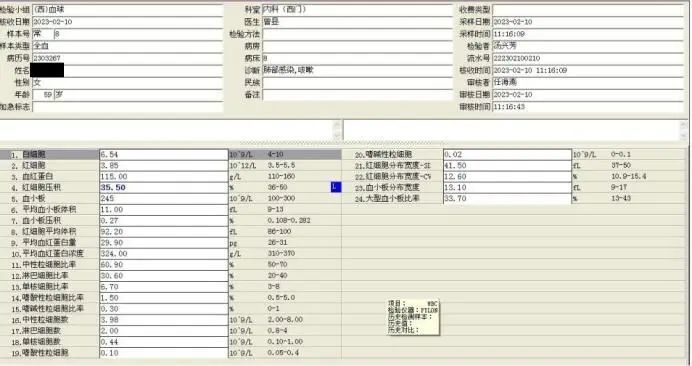Image resolution: width=692 pixels, height=366 pixels.
Task: Click the reference range 36-50
Action: [278, 188]
